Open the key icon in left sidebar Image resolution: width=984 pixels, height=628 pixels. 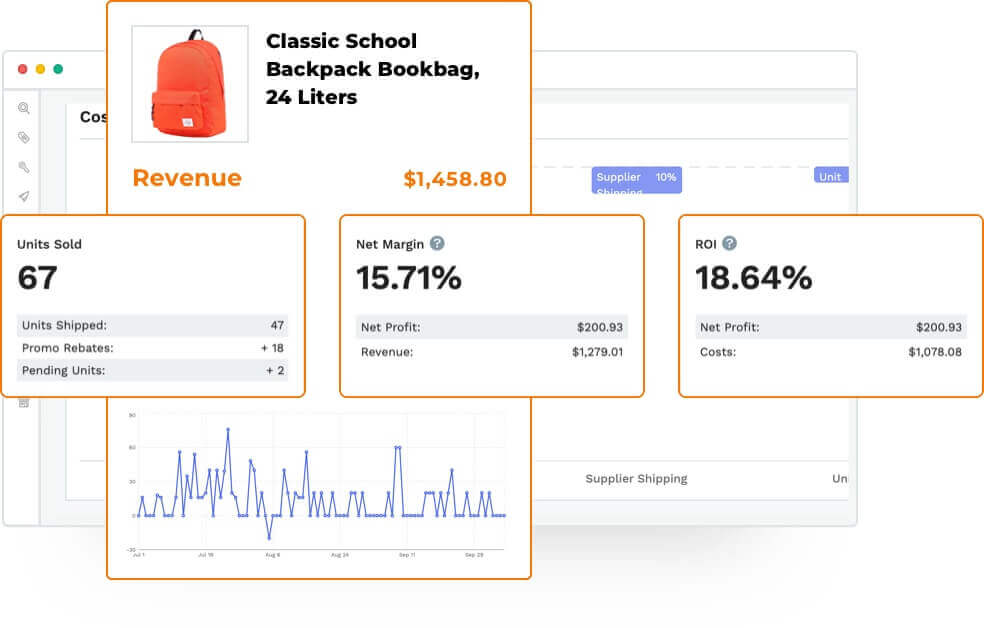tap(24, 166)
